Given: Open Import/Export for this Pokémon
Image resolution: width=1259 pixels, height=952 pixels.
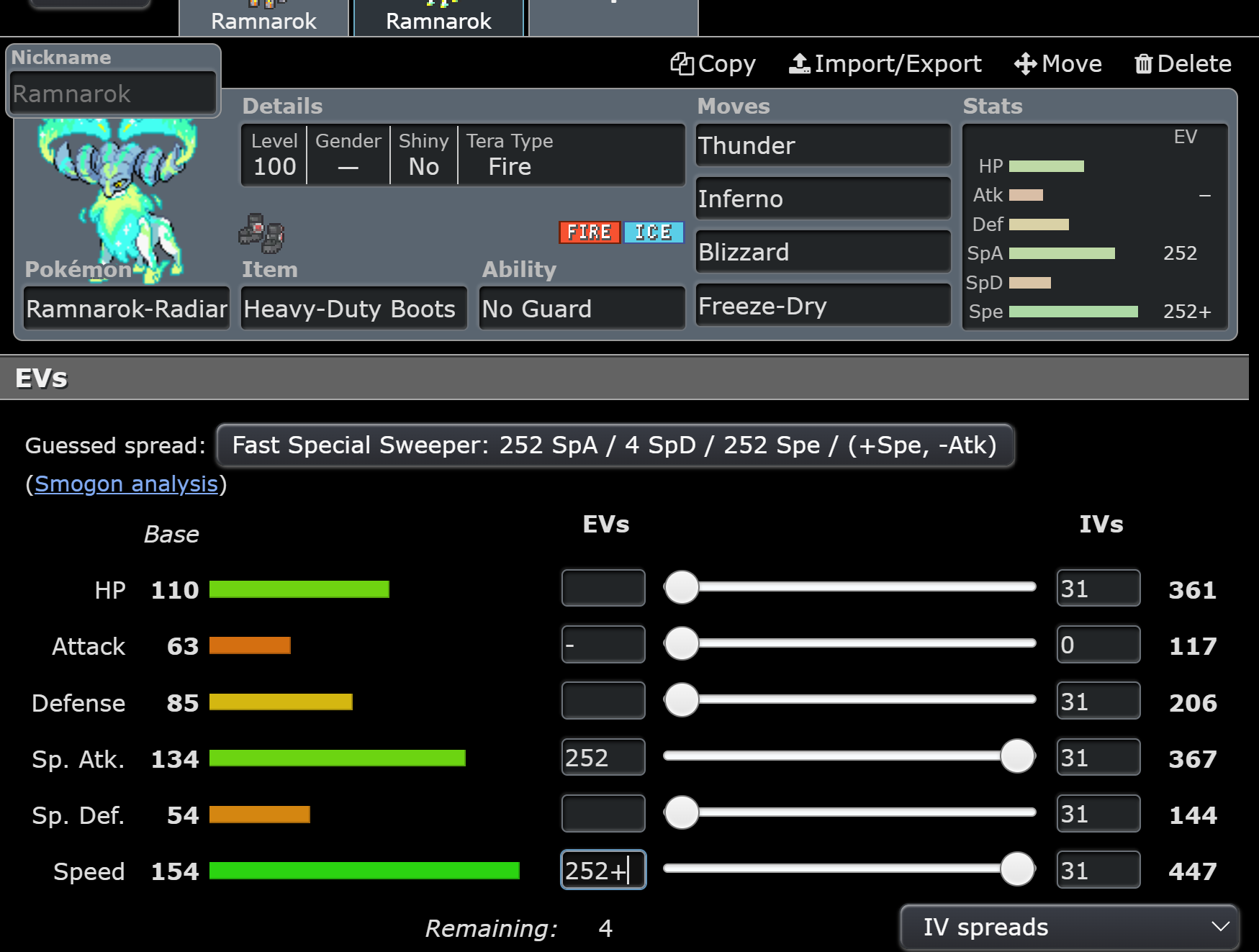Looking at the screenshot, I should tap(885, 64).
